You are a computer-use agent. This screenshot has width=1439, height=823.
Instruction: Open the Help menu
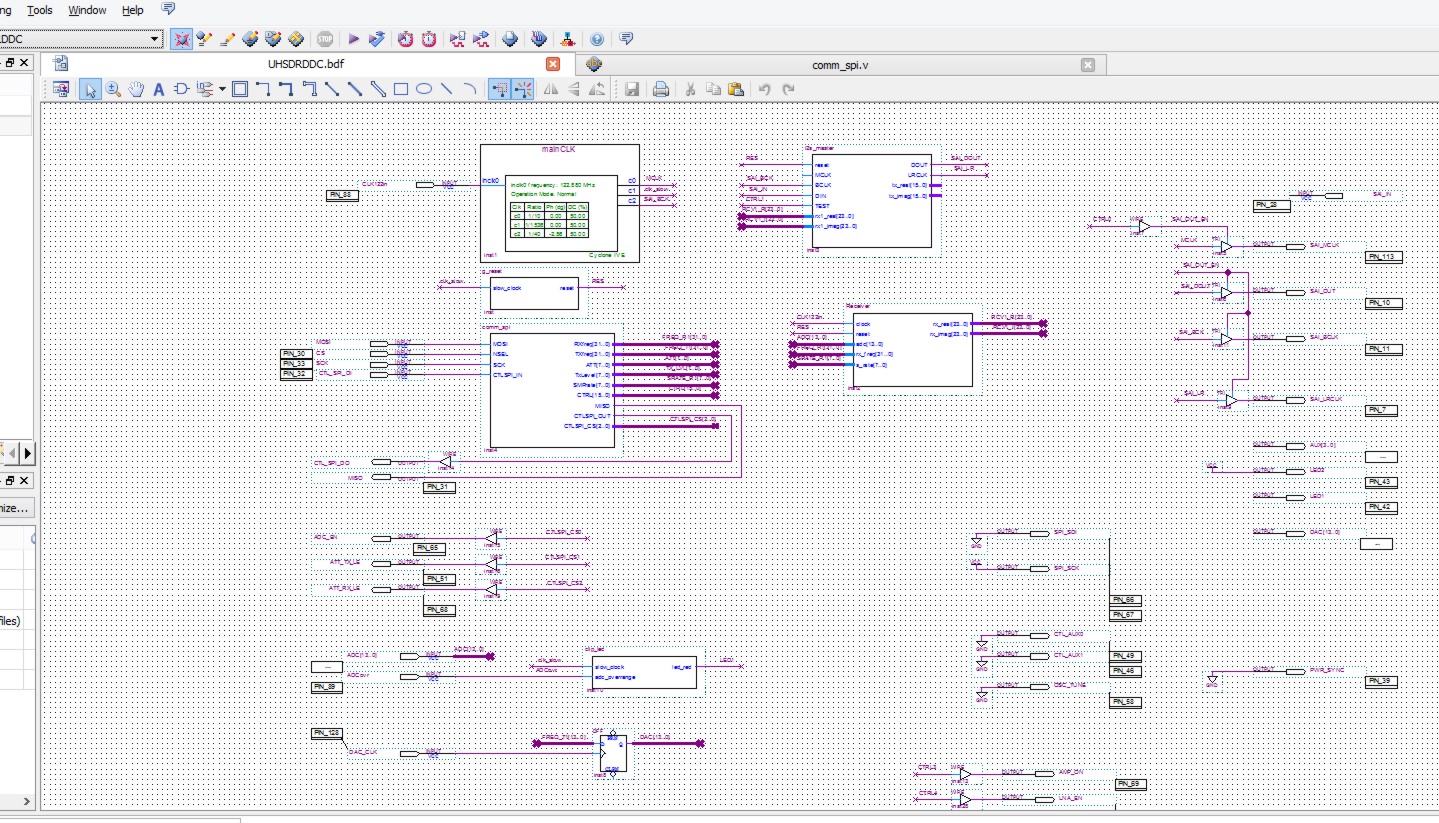(132, 10)
